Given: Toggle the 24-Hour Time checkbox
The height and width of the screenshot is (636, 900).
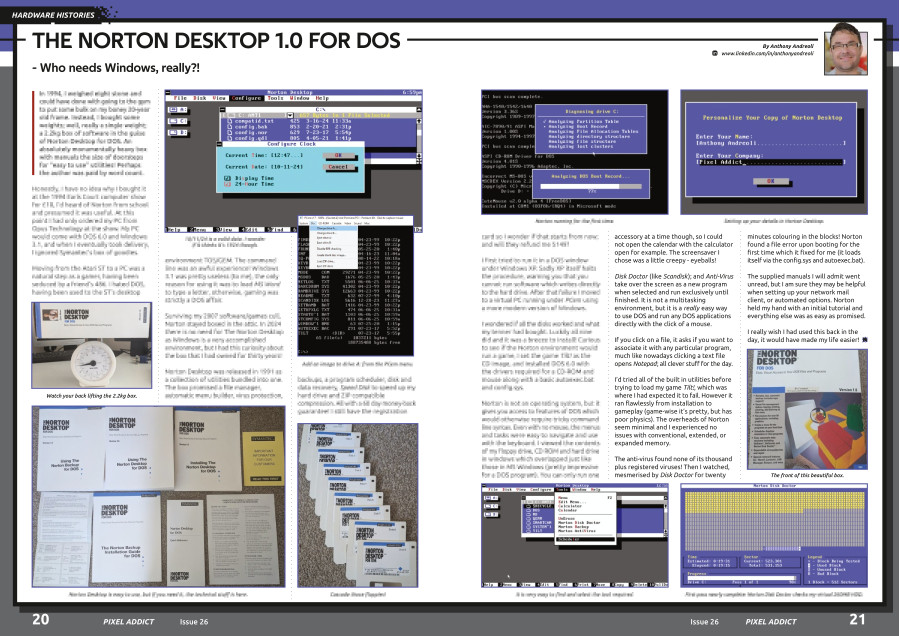Looking at the screenshot, I should pyautogui.click(x=227, y=184).
